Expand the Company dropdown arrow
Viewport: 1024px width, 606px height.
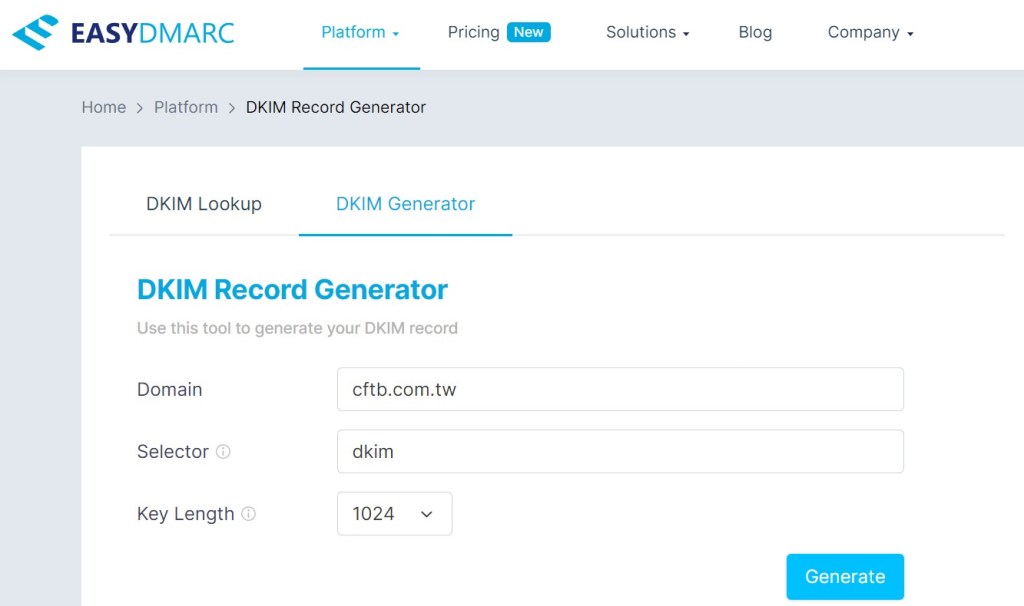tap(910, 34)
